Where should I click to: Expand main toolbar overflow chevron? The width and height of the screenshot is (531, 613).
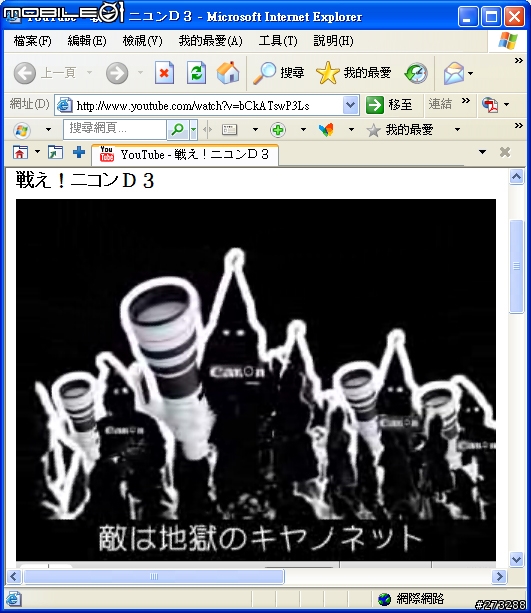(x=518, y=61)
